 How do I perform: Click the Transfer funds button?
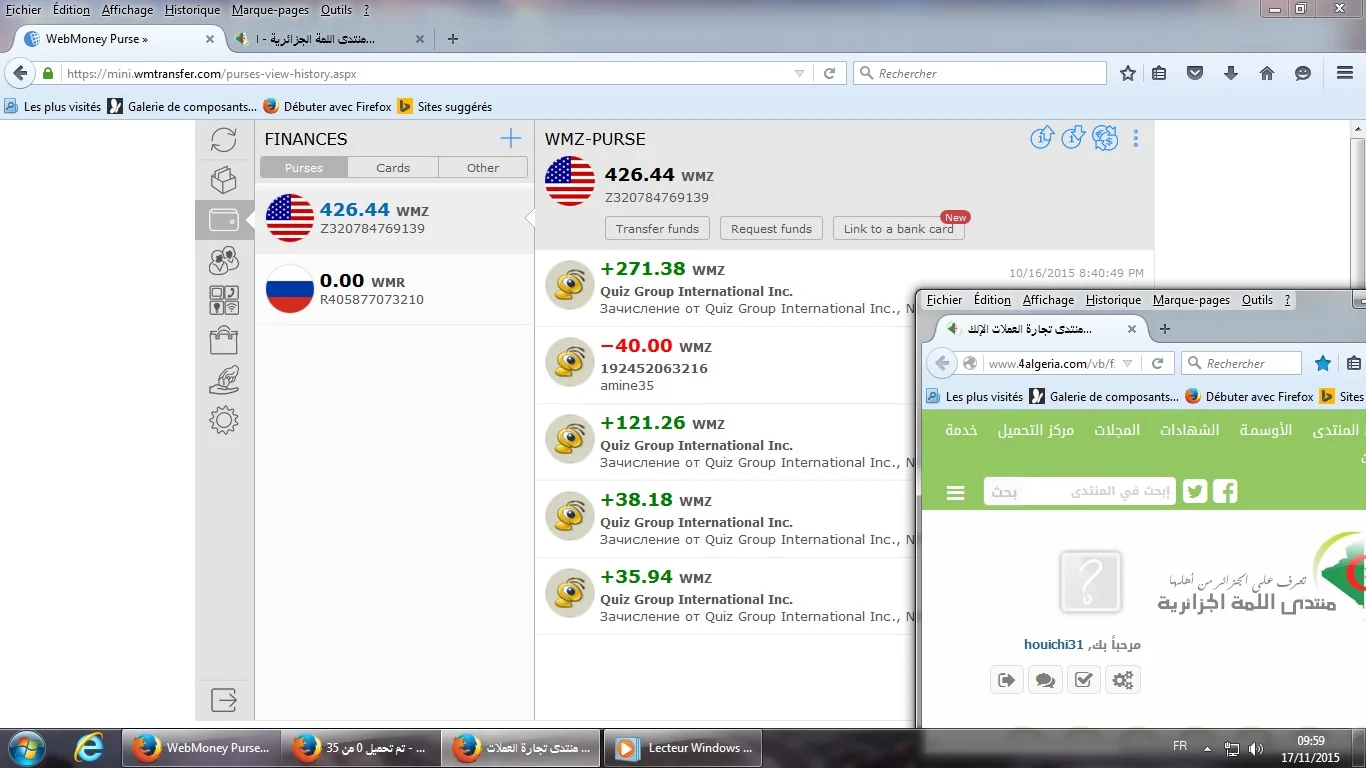click(657, 229)
